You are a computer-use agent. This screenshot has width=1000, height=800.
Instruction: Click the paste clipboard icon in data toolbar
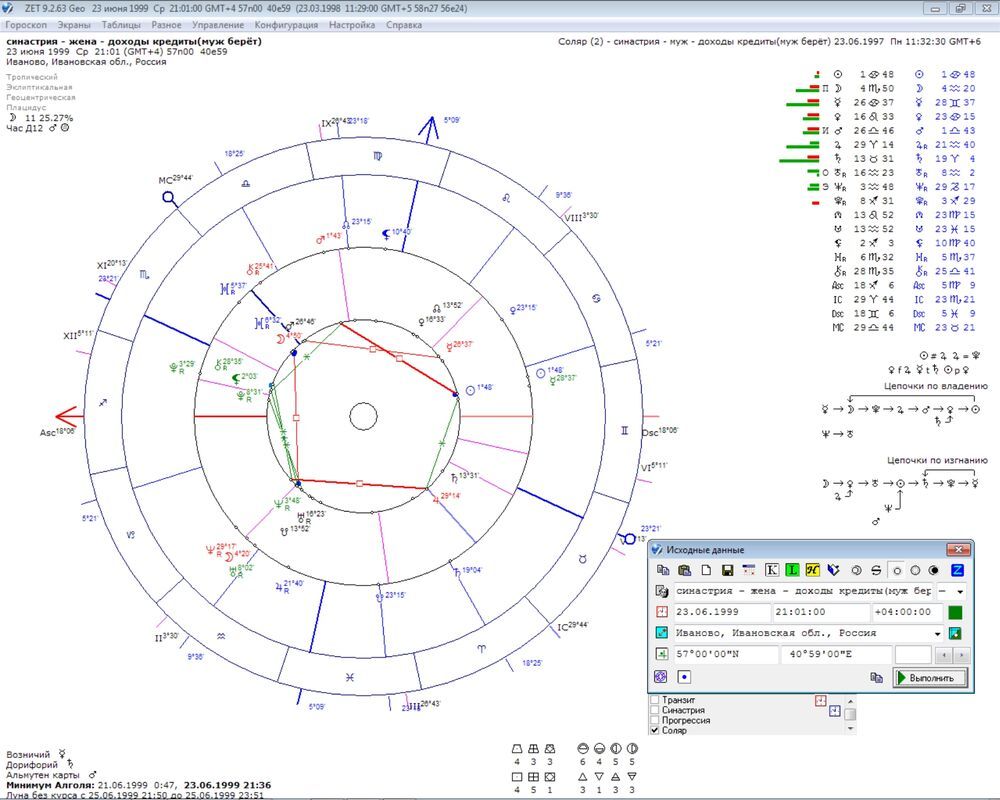(x=684, y=570)
